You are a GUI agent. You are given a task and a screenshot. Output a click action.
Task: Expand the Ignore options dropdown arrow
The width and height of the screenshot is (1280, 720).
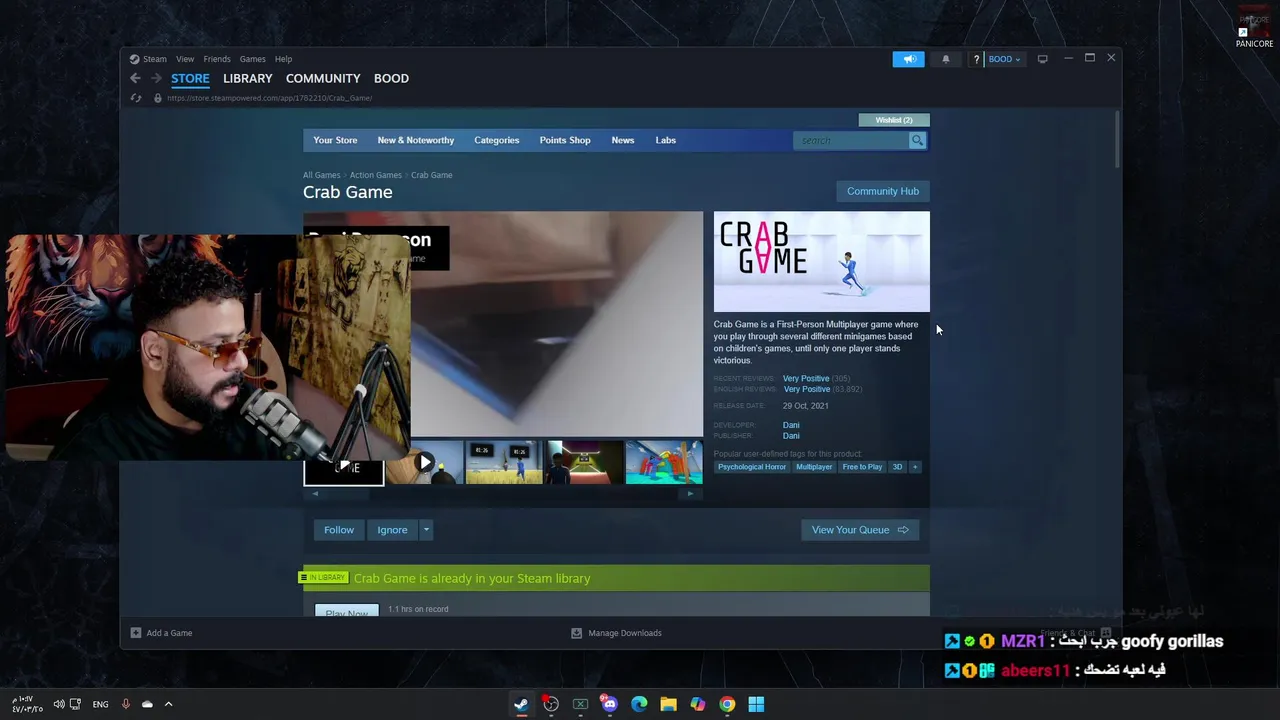click(x=426, y=530)
